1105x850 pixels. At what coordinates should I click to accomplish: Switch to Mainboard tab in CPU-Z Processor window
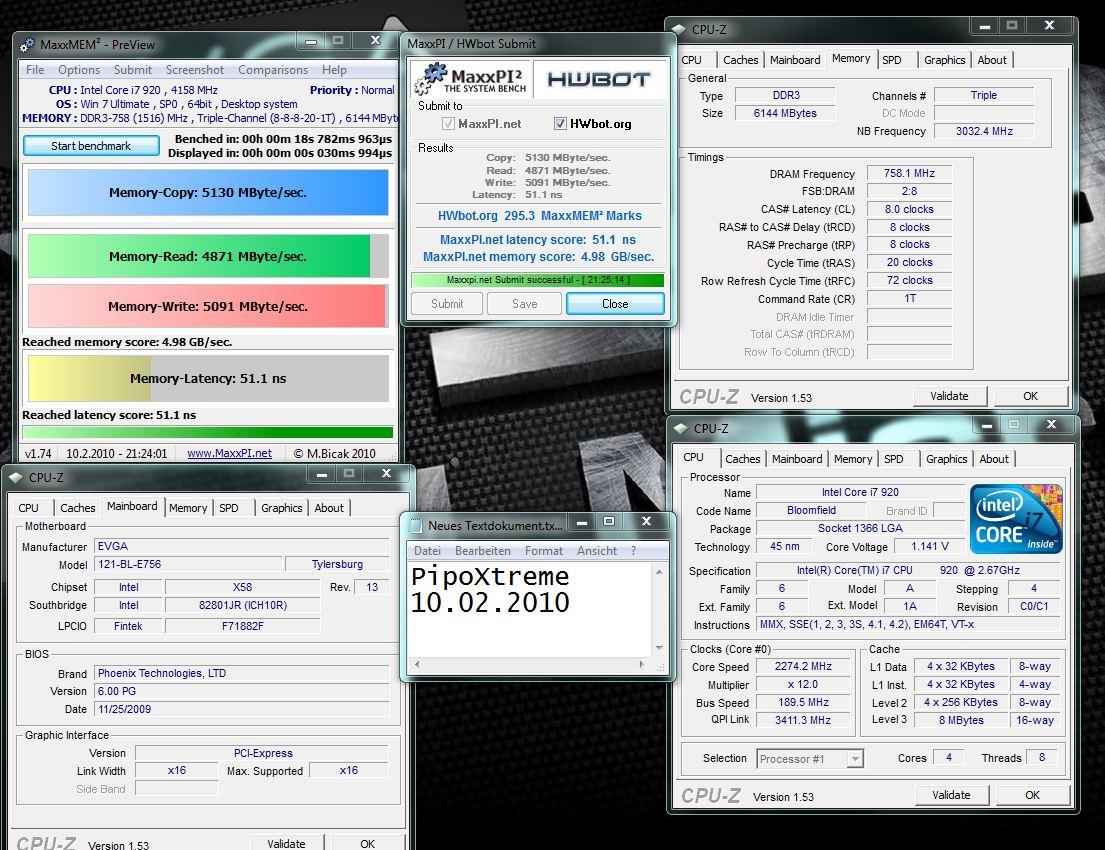797,459
